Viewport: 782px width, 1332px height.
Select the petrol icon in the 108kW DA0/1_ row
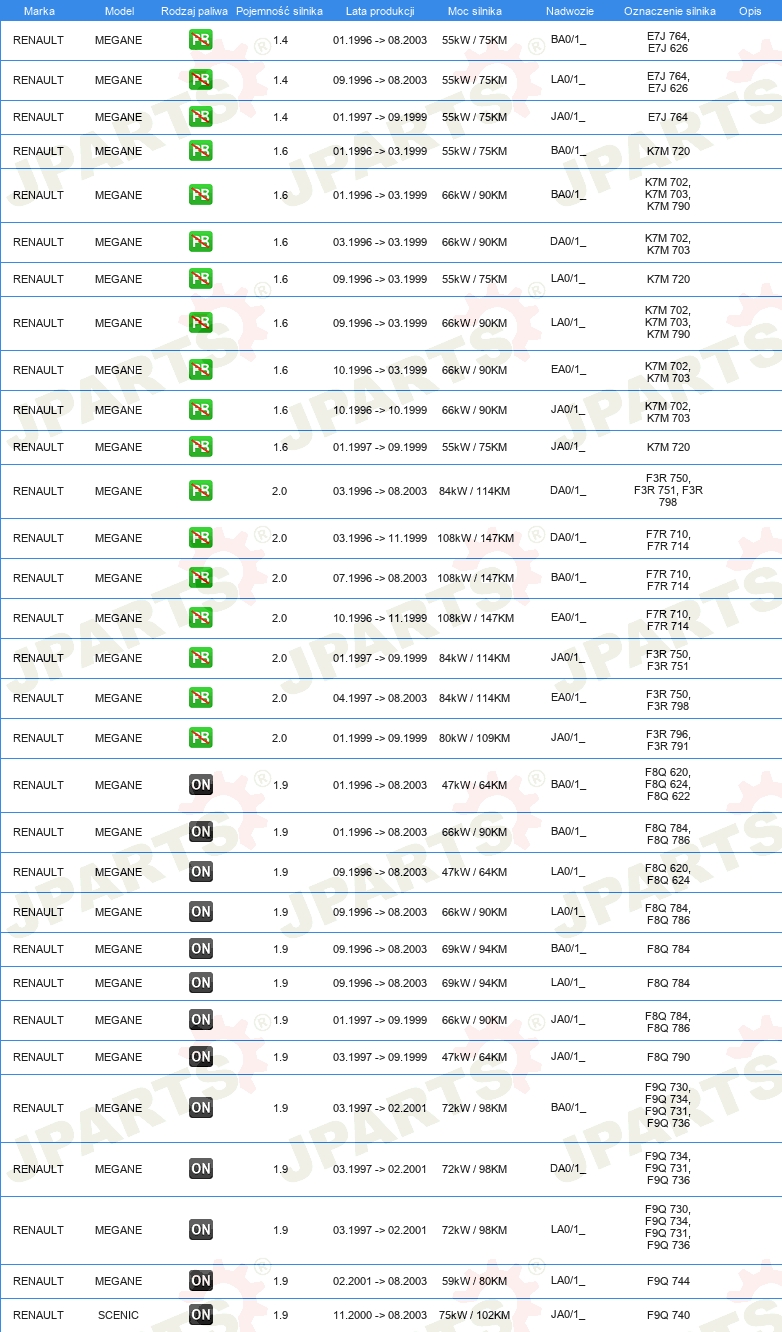[200, 538]
